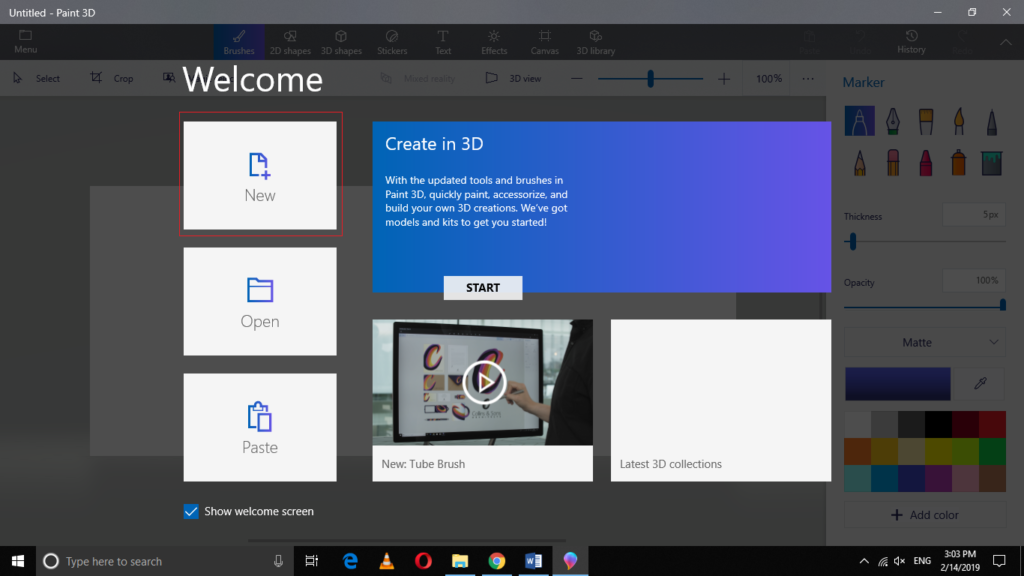The image size is (1024, 576).
Task: Click the Add color button
Action: (x=925, y=515)
